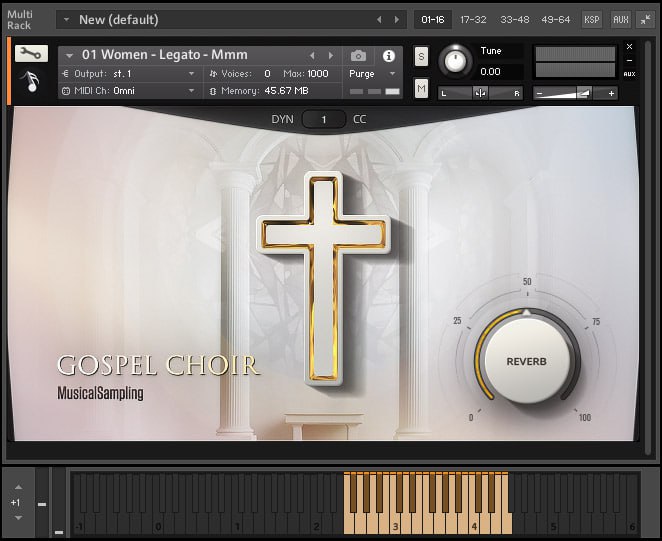Viewport: 662px width, 541px height.
Task: Click the Tune knob
Action: (455, 62)
